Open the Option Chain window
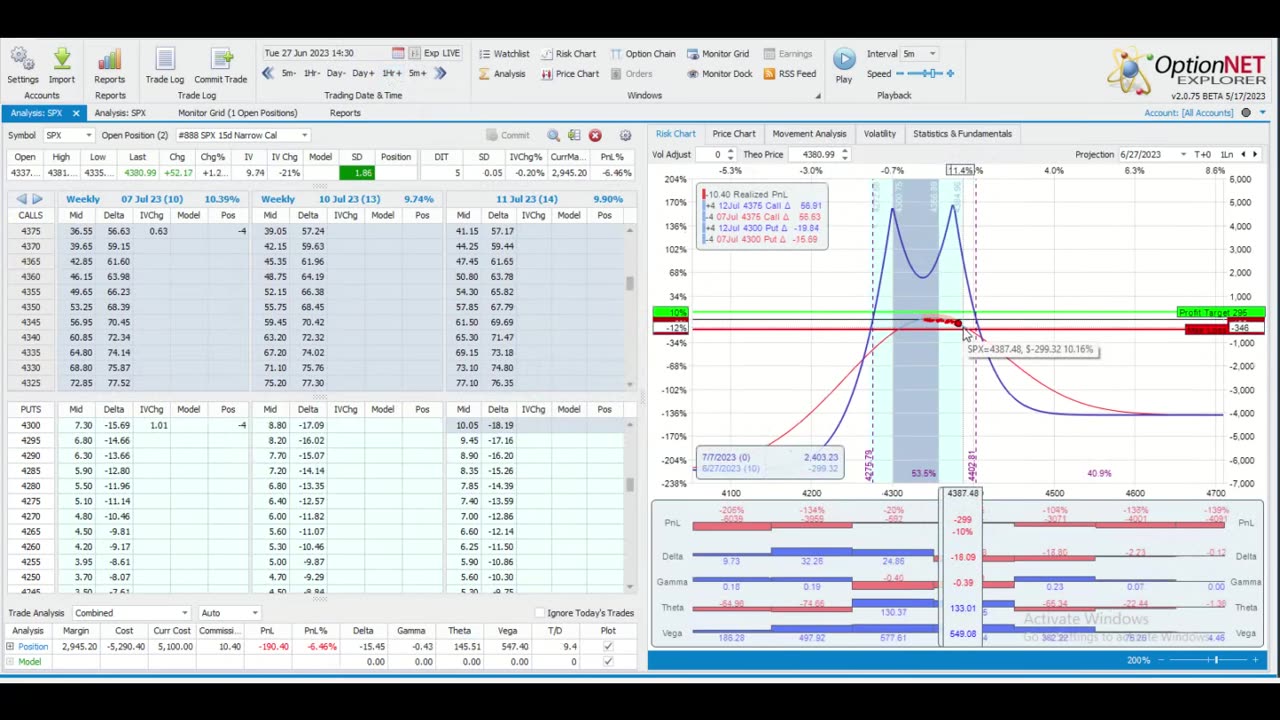The width and height of the screenshot is (1280, 720). (x=643, y=54)
